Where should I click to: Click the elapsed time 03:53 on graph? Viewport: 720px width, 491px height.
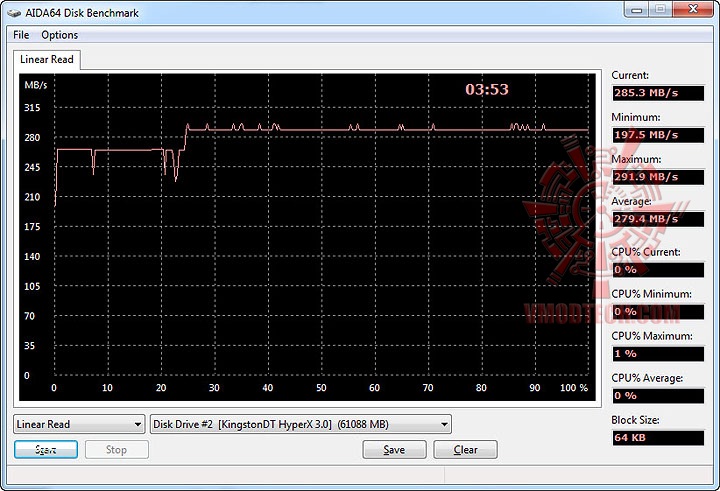point(487,89)
